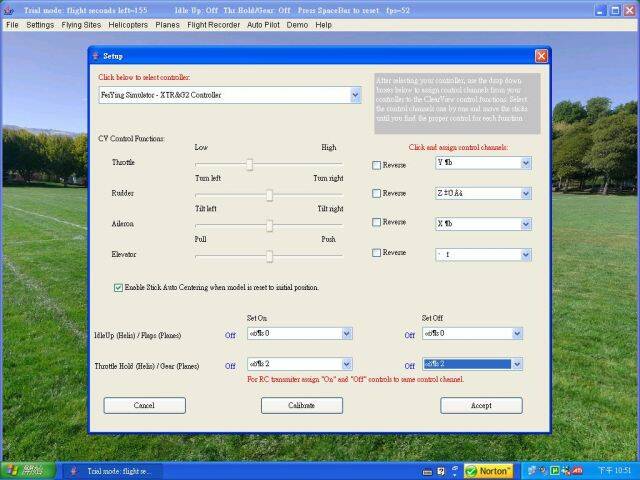Click the Rudder slider handle
The width and height of the screenshot is (640, 480).
click(x=269, y=195)
